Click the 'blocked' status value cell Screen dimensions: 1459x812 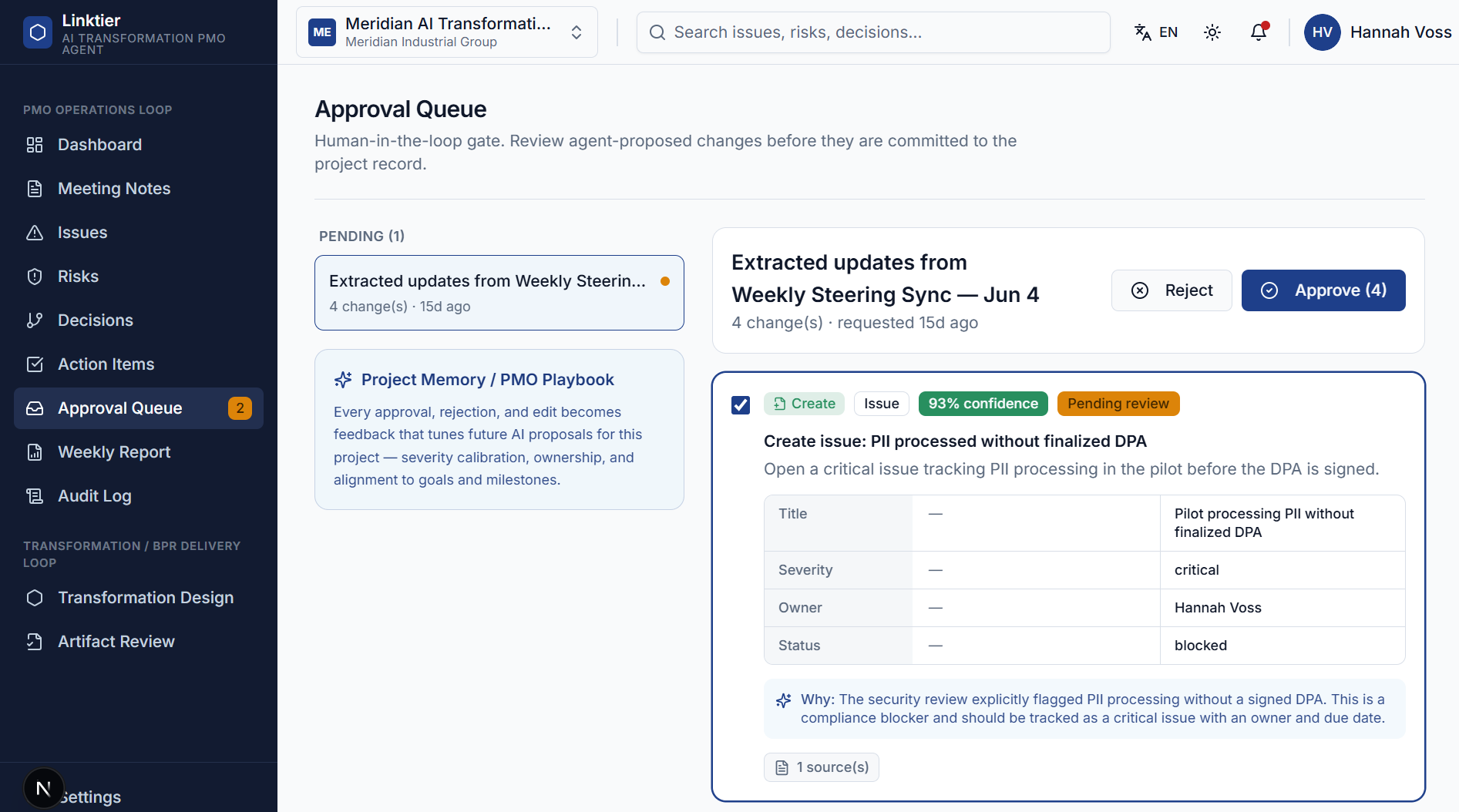click(1283, 646)
